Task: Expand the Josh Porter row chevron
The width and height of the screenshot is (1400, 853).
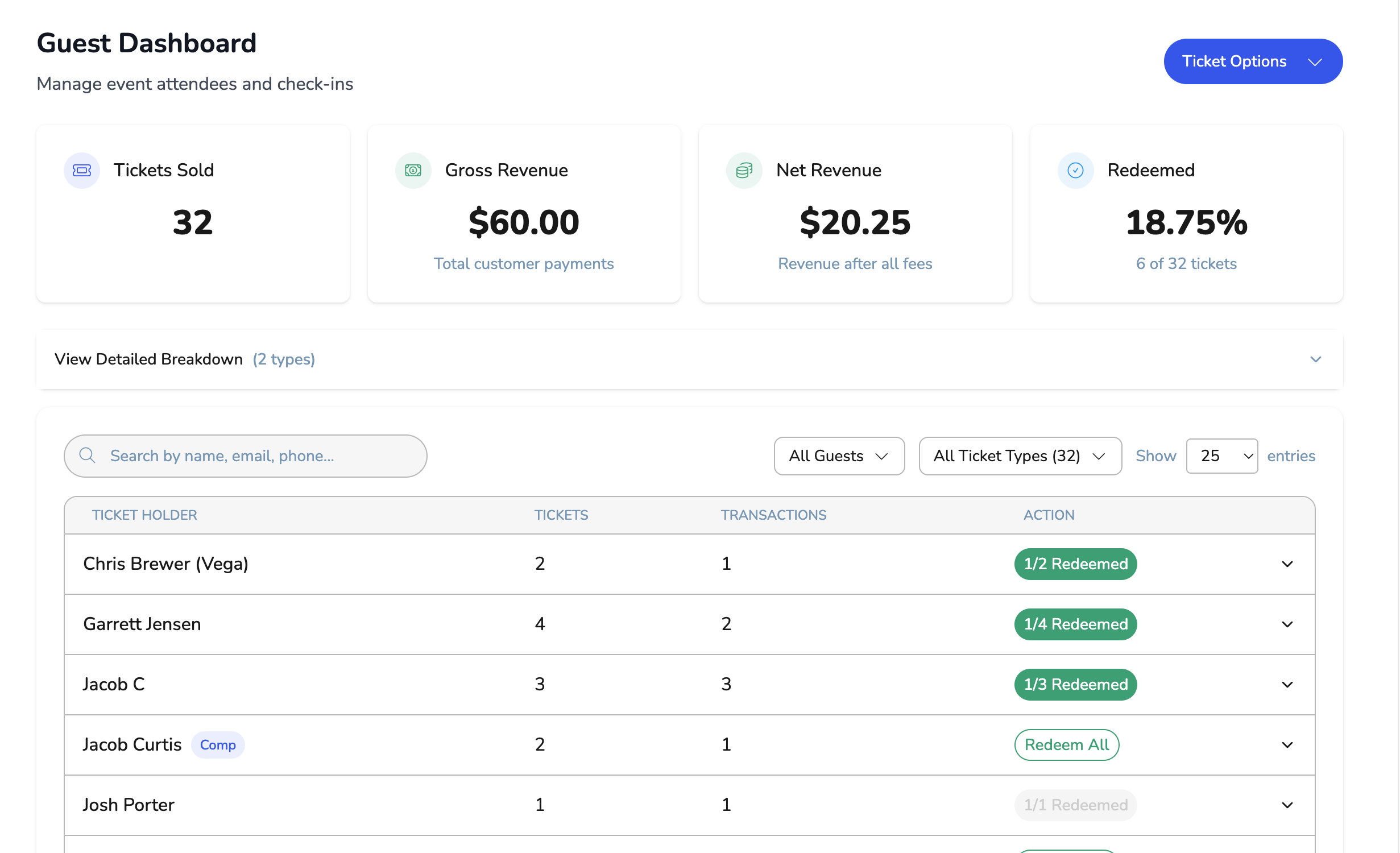Action: click(1287, 805)
